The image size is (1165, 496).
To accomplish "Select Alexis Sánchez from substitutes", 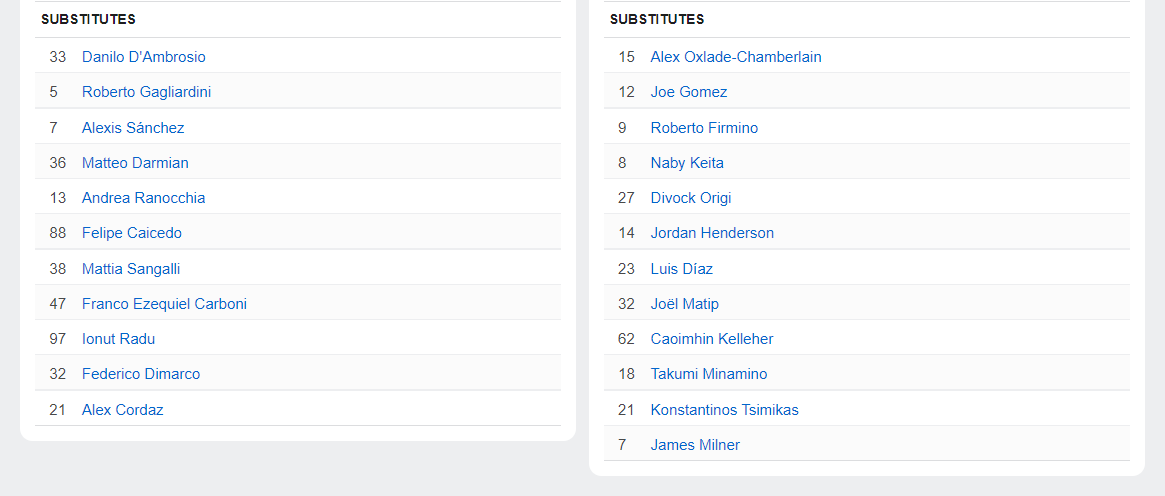I will tap(133, 128).
